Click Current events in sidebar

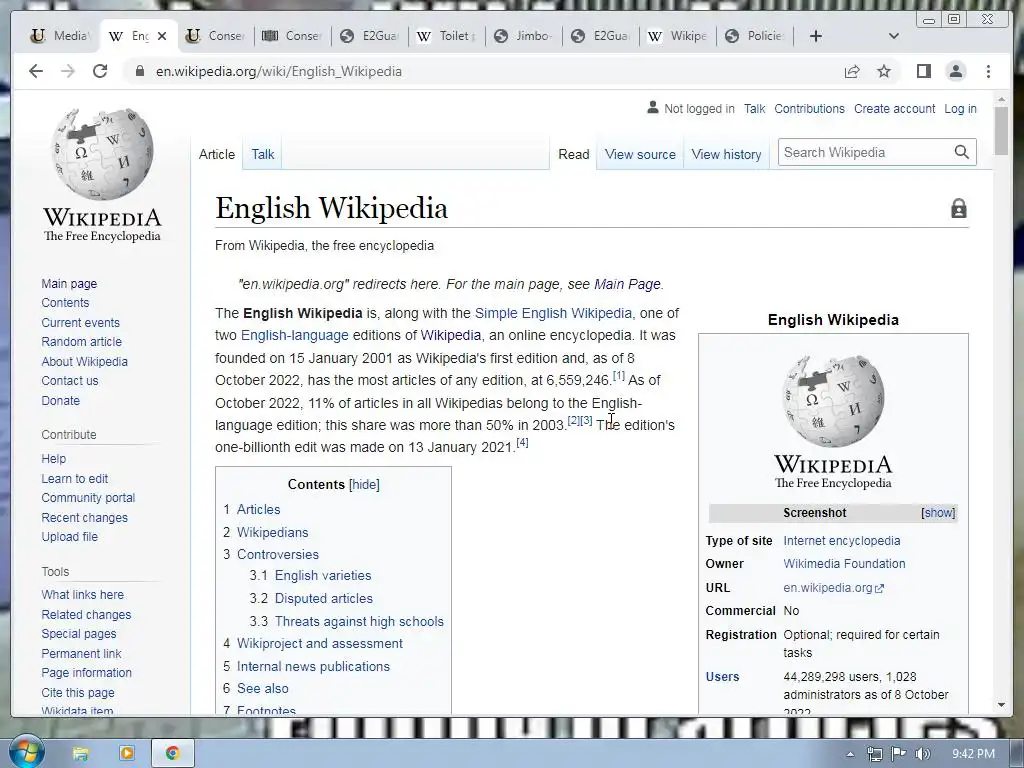[x=80, y=323]
